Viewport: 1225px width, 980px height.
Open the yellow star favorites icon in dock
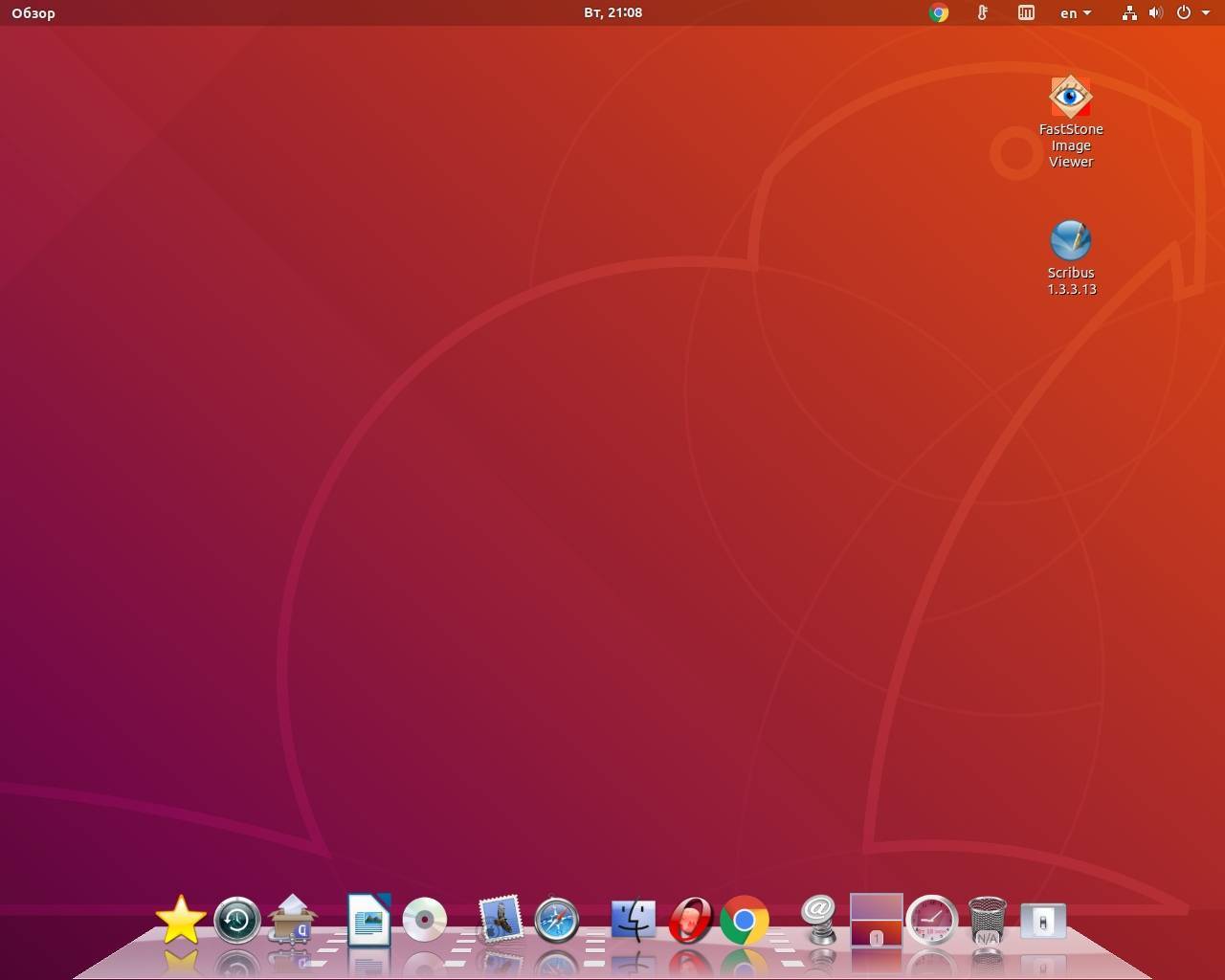pos(180,921)
